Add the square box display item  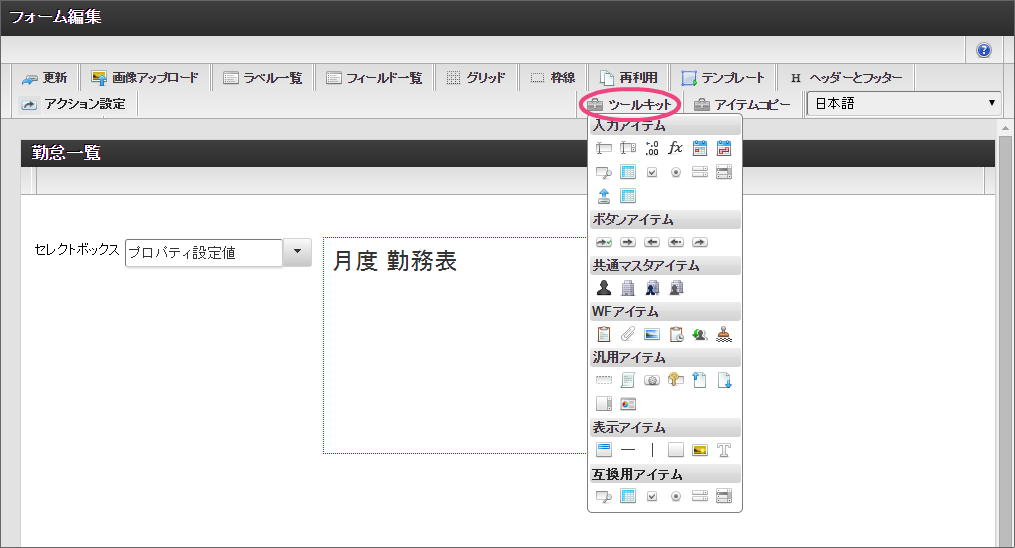676,450
